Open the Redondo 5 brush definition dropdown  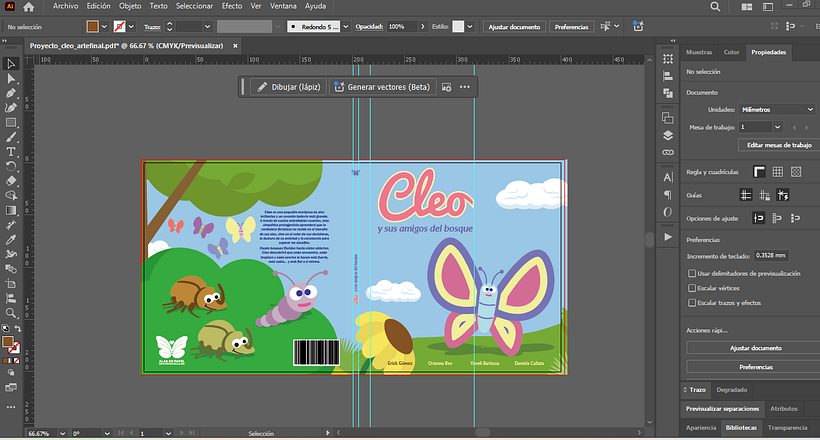click(x=346, y=27)
